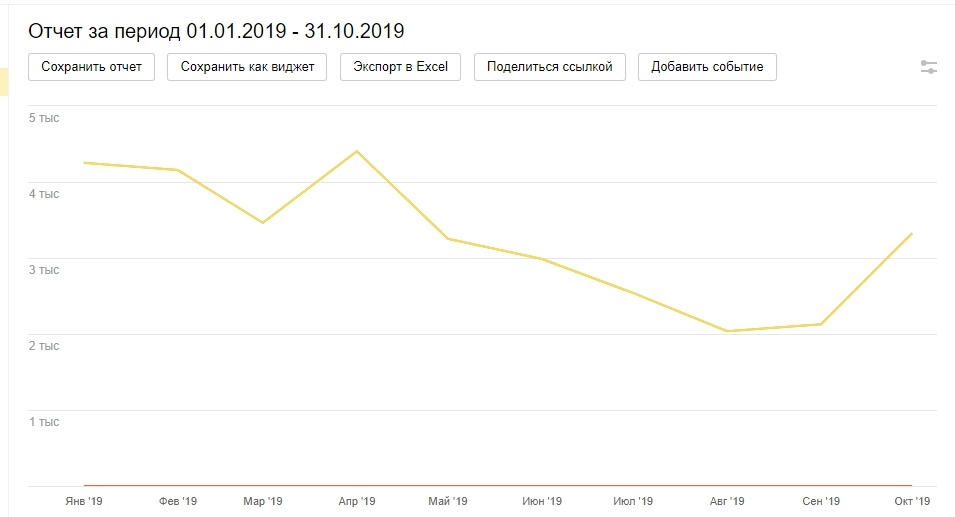The height and width of the screenshot is (517, 955).
Task: Select the Июл '19 axis label
Action: pos(633,501)
